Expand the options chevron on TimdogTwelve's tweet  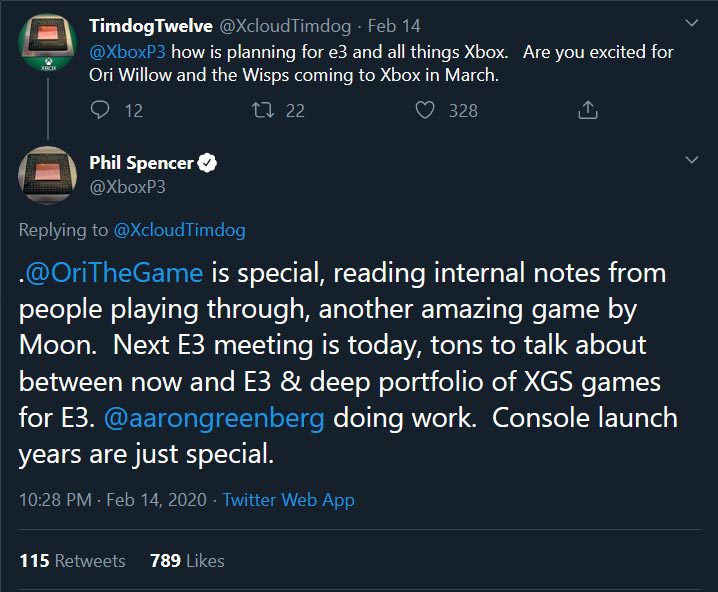pyautogui.click(x=691, y=22)
